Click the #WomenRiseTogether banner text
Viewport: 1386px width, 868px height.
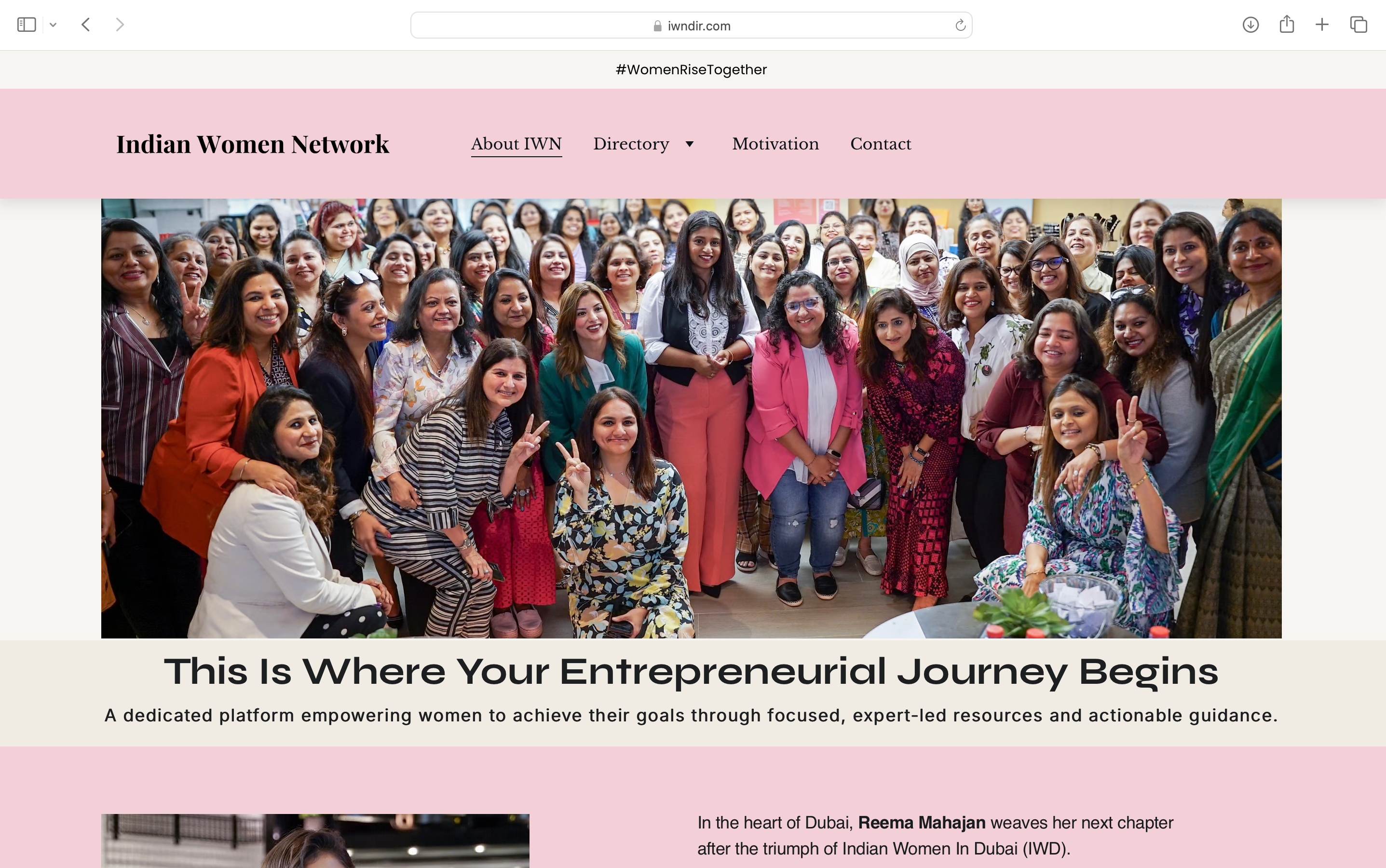[691, 69]
